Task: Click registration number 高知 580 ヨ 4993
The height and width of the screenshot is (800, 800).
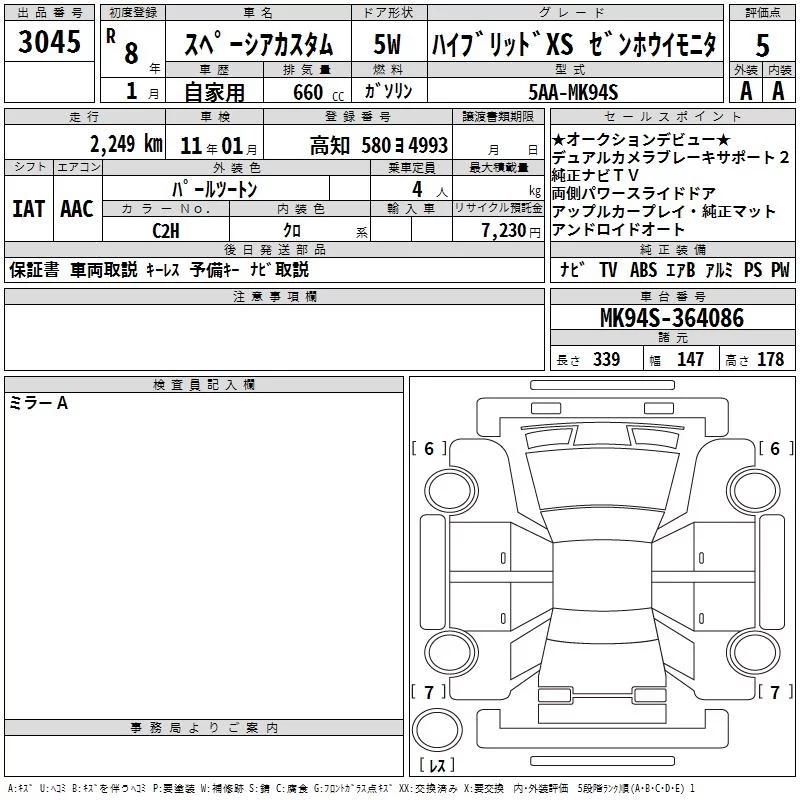Action: click(x=379, y=146)
